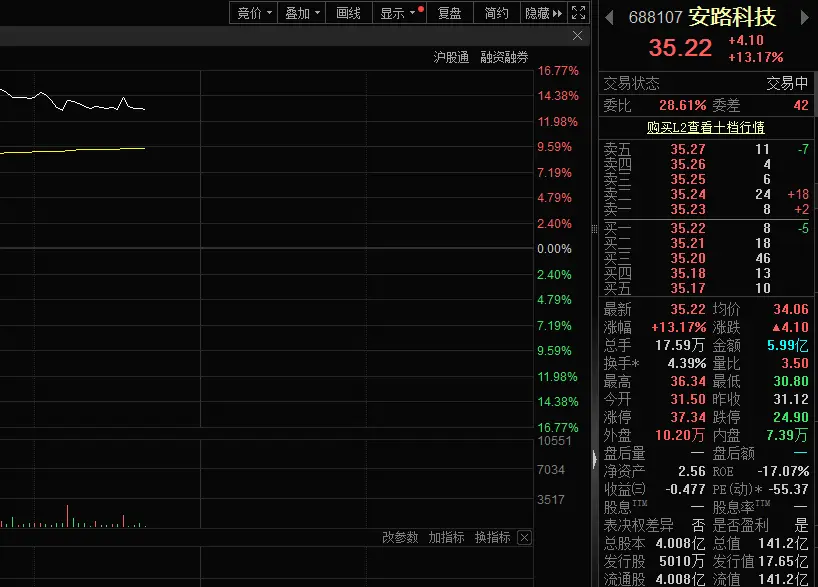Click the 复盘 replay toolbar item
818x587 pixels.
449,13
